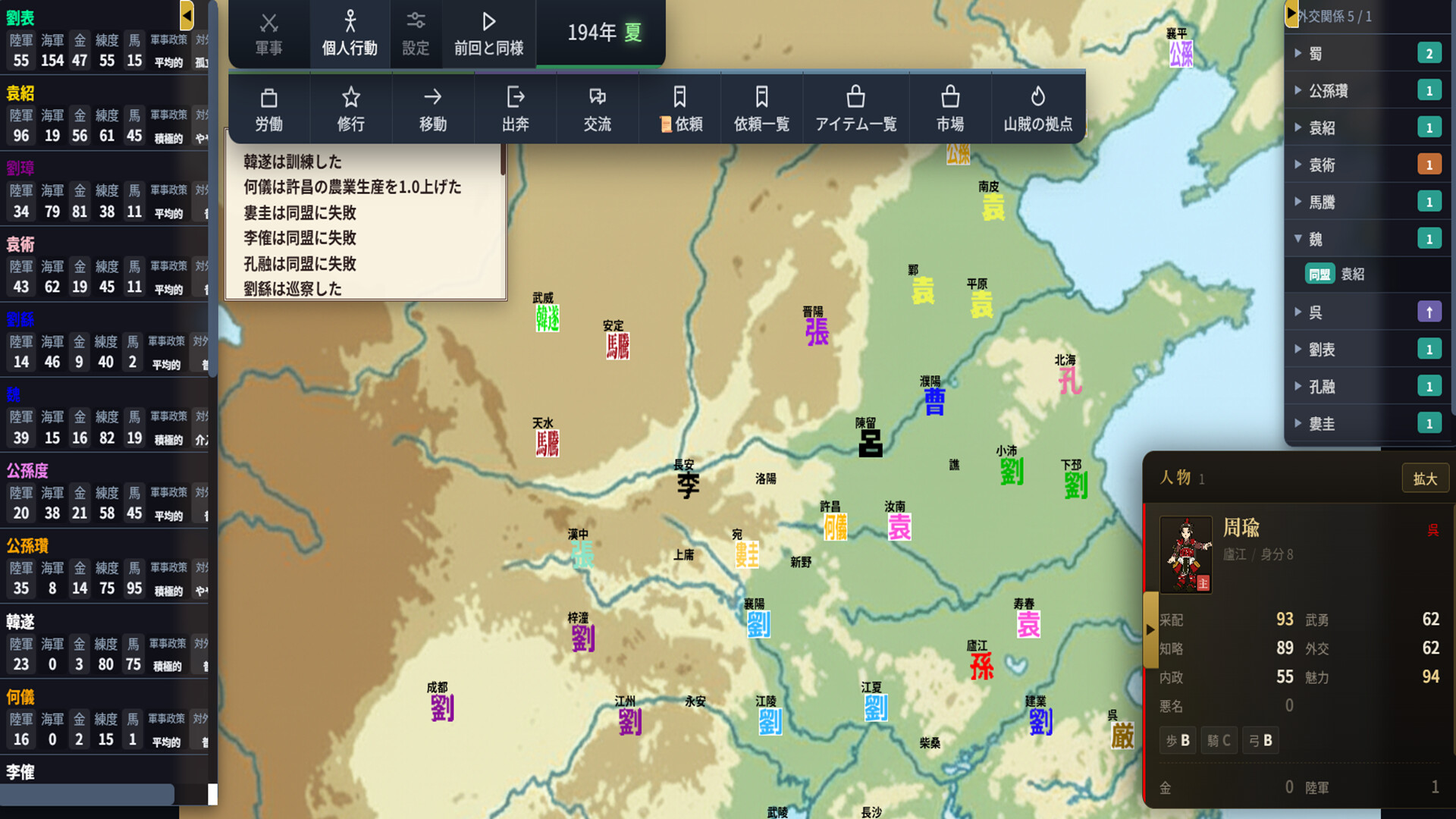
Task: Collapse the left faction stats panel
Action: tap(187, 15)
